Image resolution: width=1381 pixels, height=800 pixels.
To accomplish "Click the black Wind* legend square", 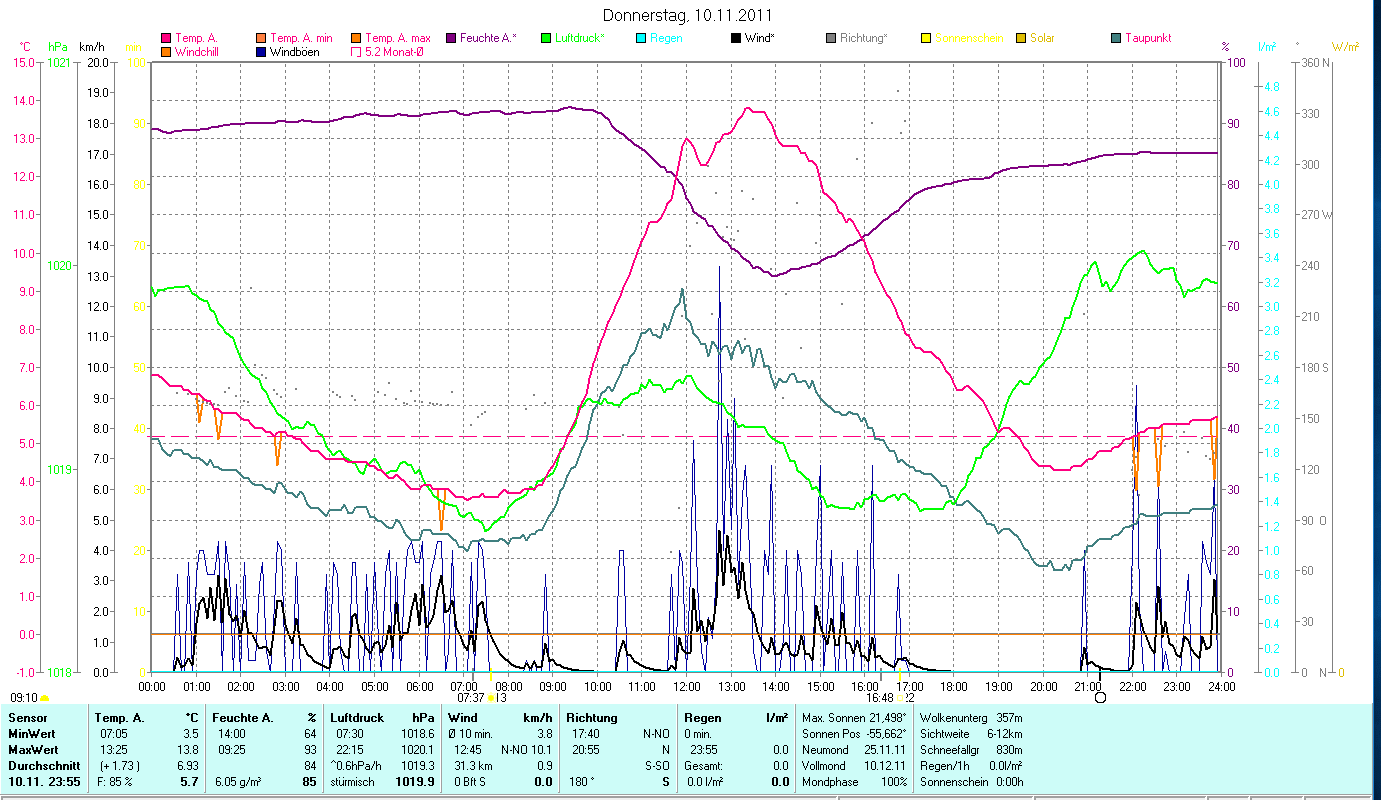I will [736, 38].
